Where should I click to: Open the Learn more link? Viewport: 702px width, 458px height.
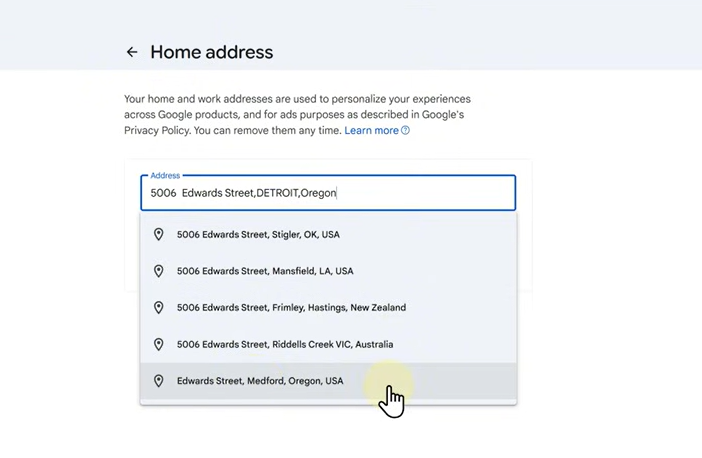(x=371, y=131)
